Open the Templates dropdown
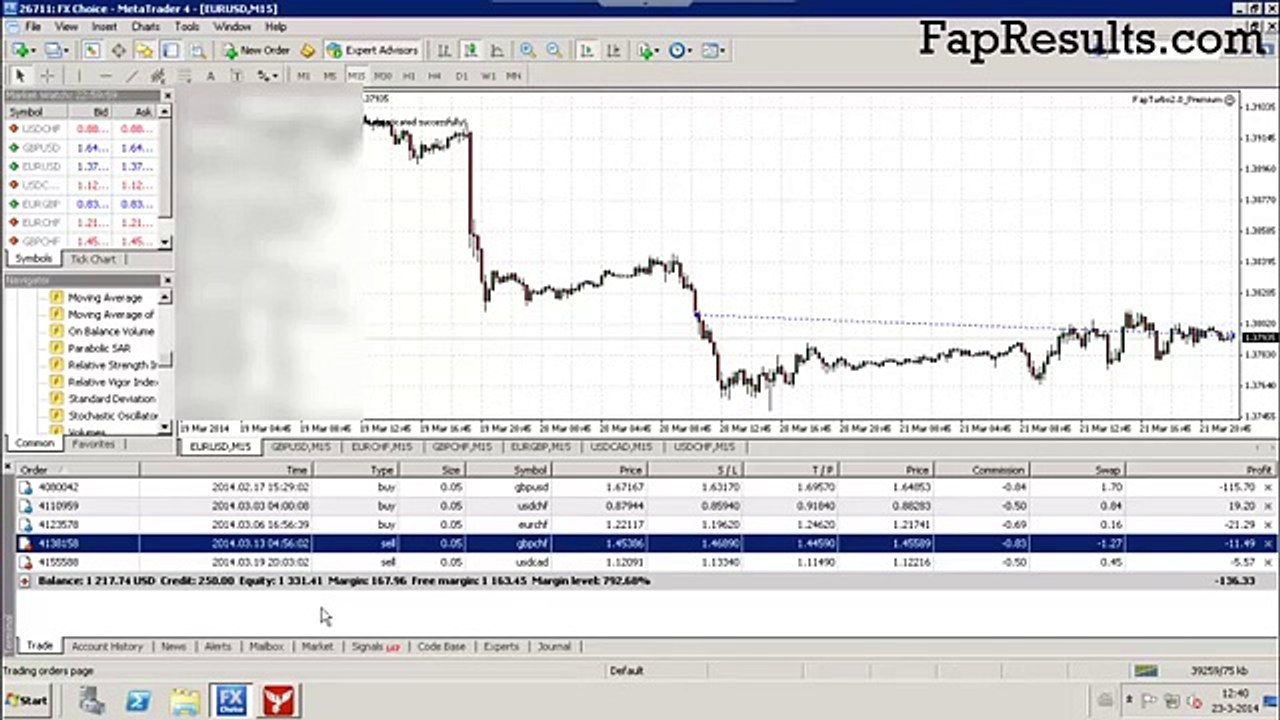Image resolution: width=1280 pixels, height=720 pixels. (x=713, y=50)
